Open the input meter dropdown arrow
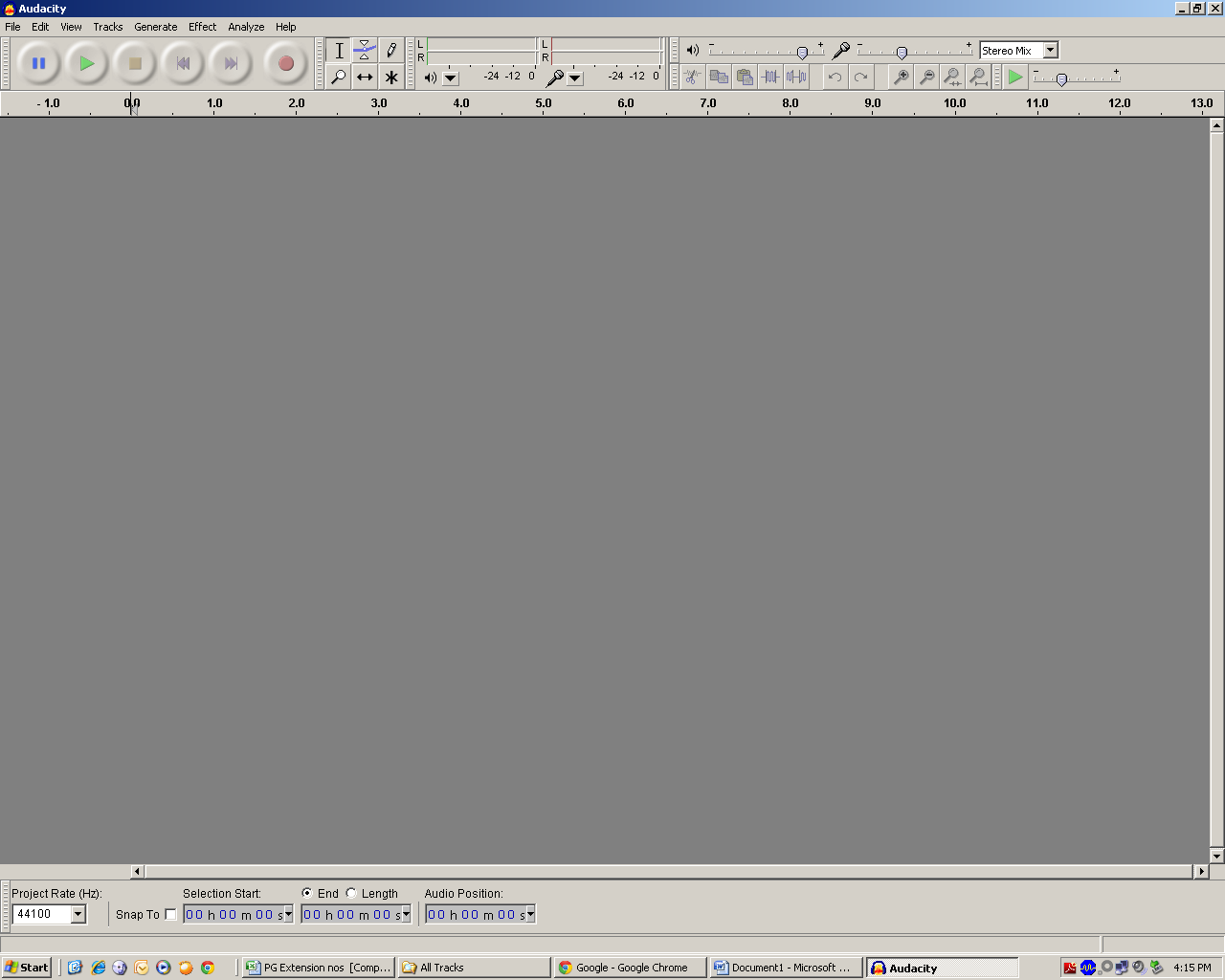 point(575,78)
